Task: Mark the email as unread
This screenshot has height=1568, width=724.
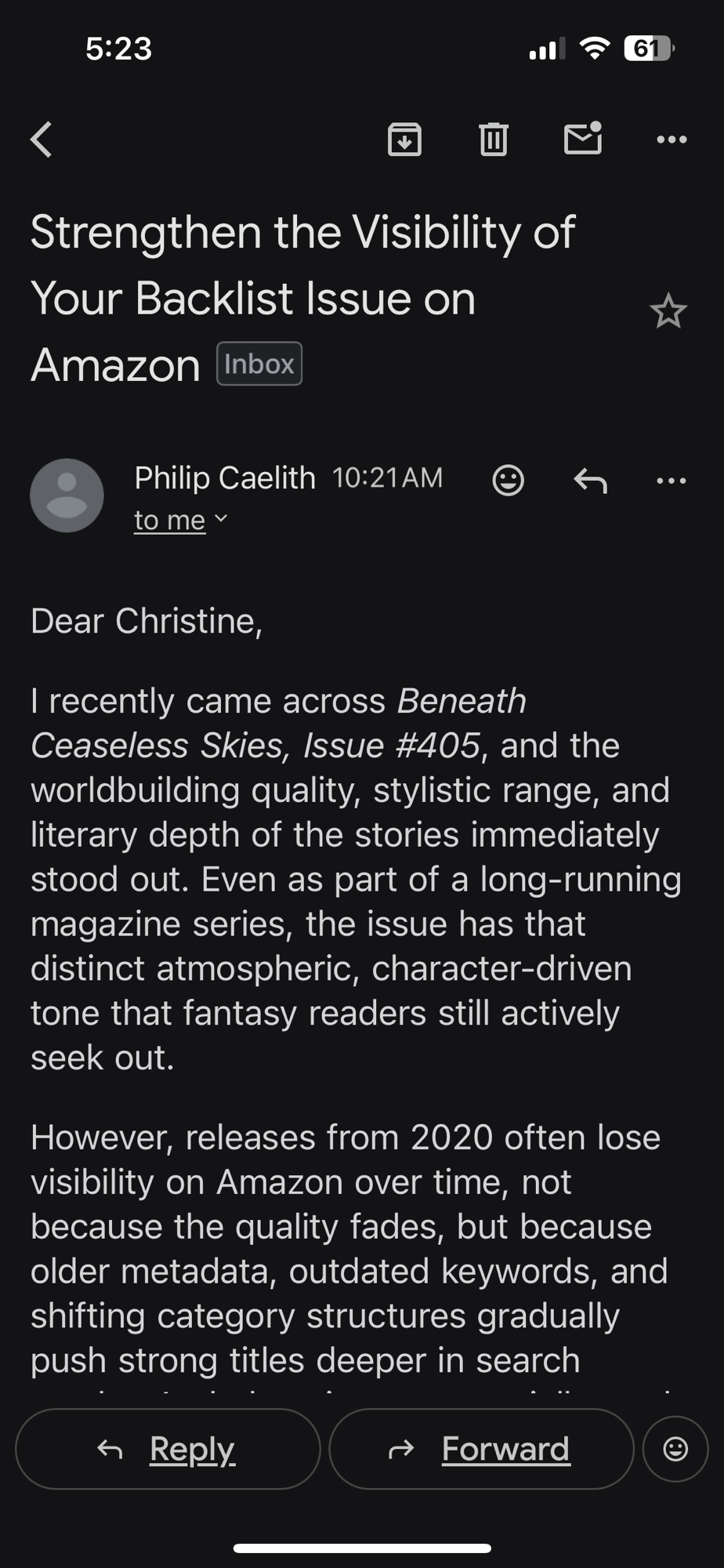Action: (582, 139)
